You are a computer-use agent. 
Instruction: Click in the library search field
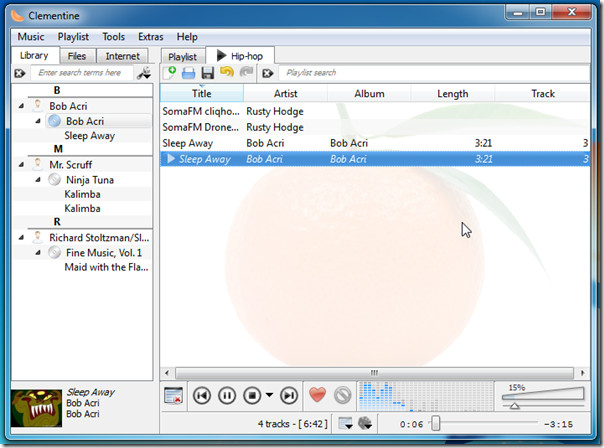81,73
